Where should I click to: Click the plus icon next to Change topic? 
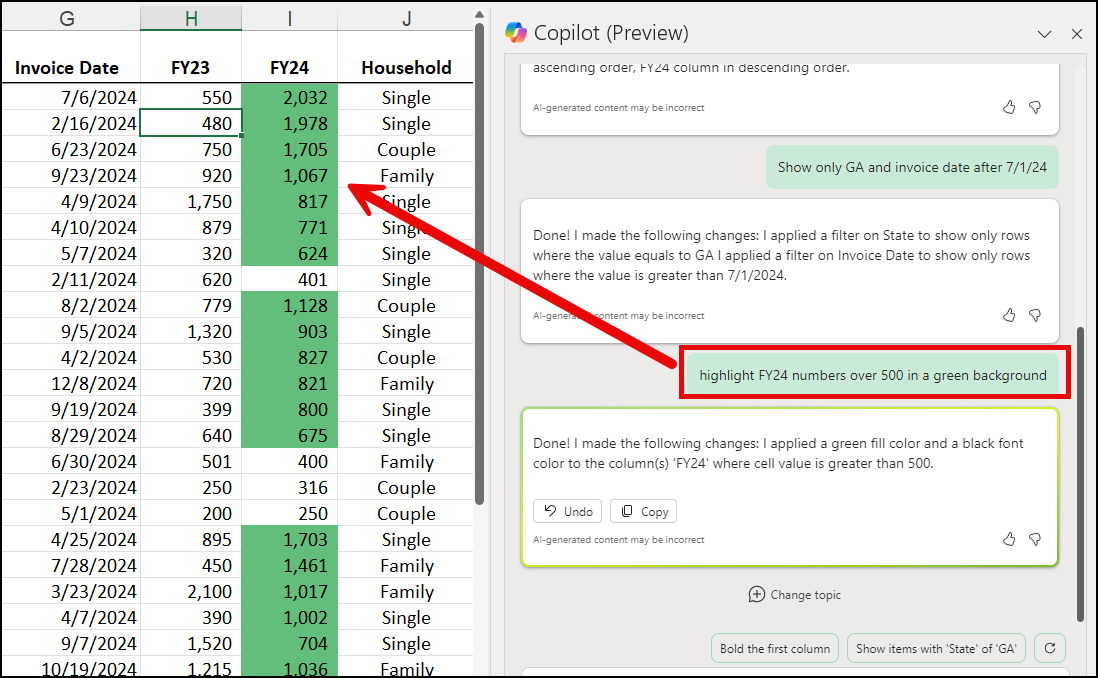(x=757, y=594)
